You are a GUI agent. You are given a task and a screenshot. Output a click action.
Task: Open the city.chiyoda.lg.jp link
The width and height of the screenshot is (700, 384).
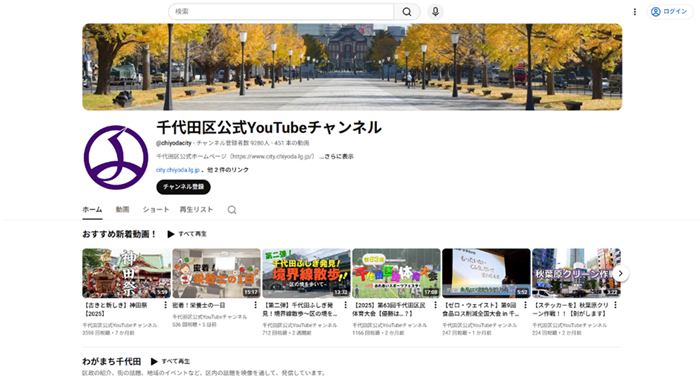[178, 170]
